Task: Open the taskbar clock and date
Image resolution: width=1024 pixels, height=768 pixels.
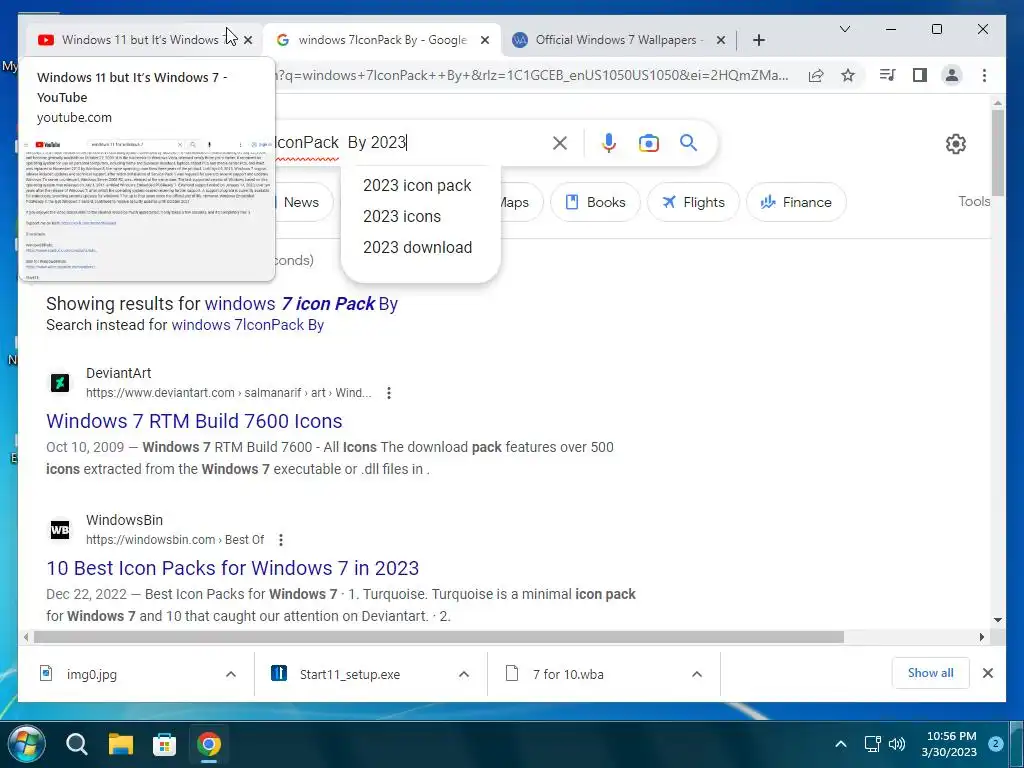Action: (950, 744)
